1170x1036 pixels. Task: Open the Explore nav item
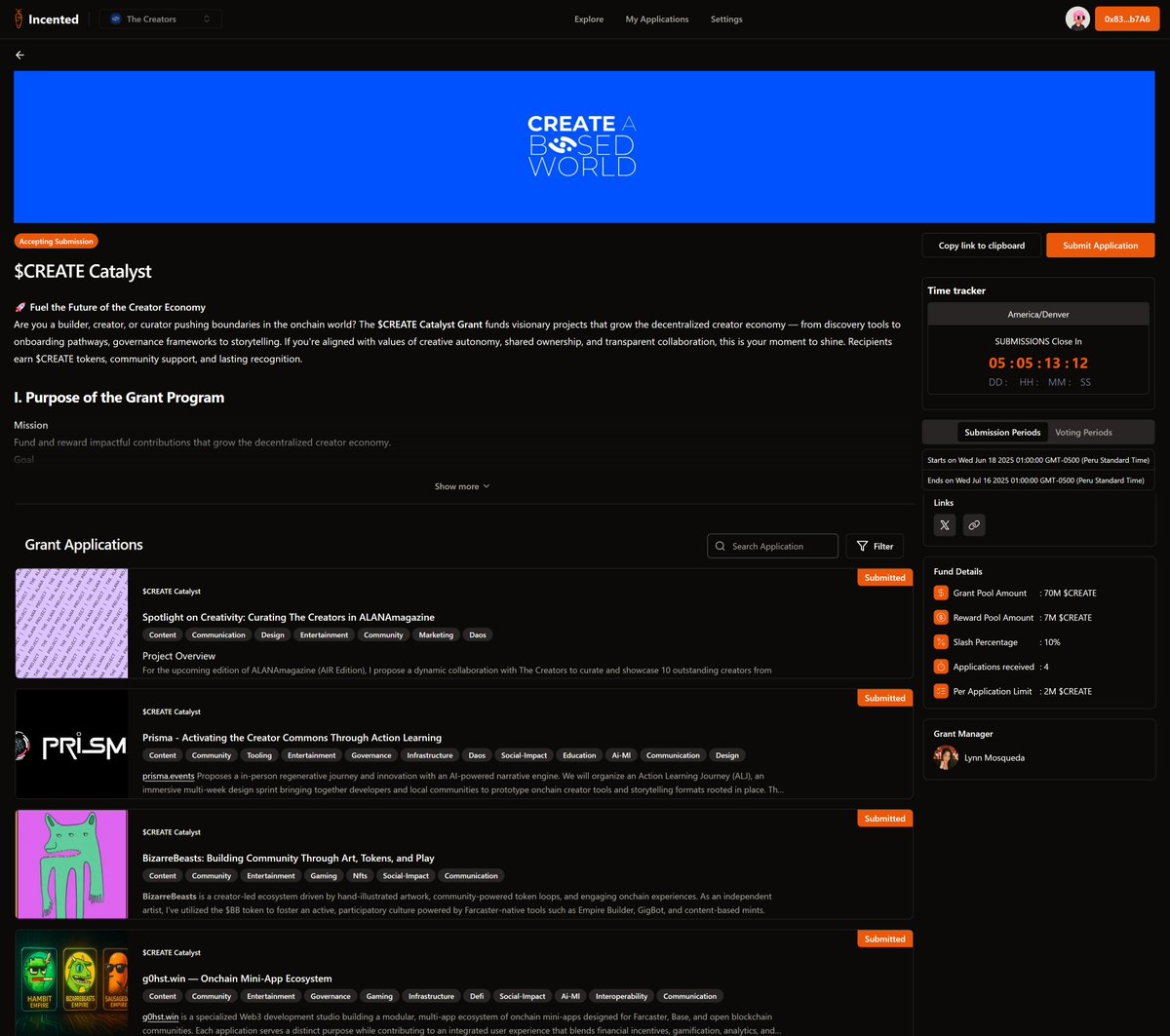coord(589,19)
